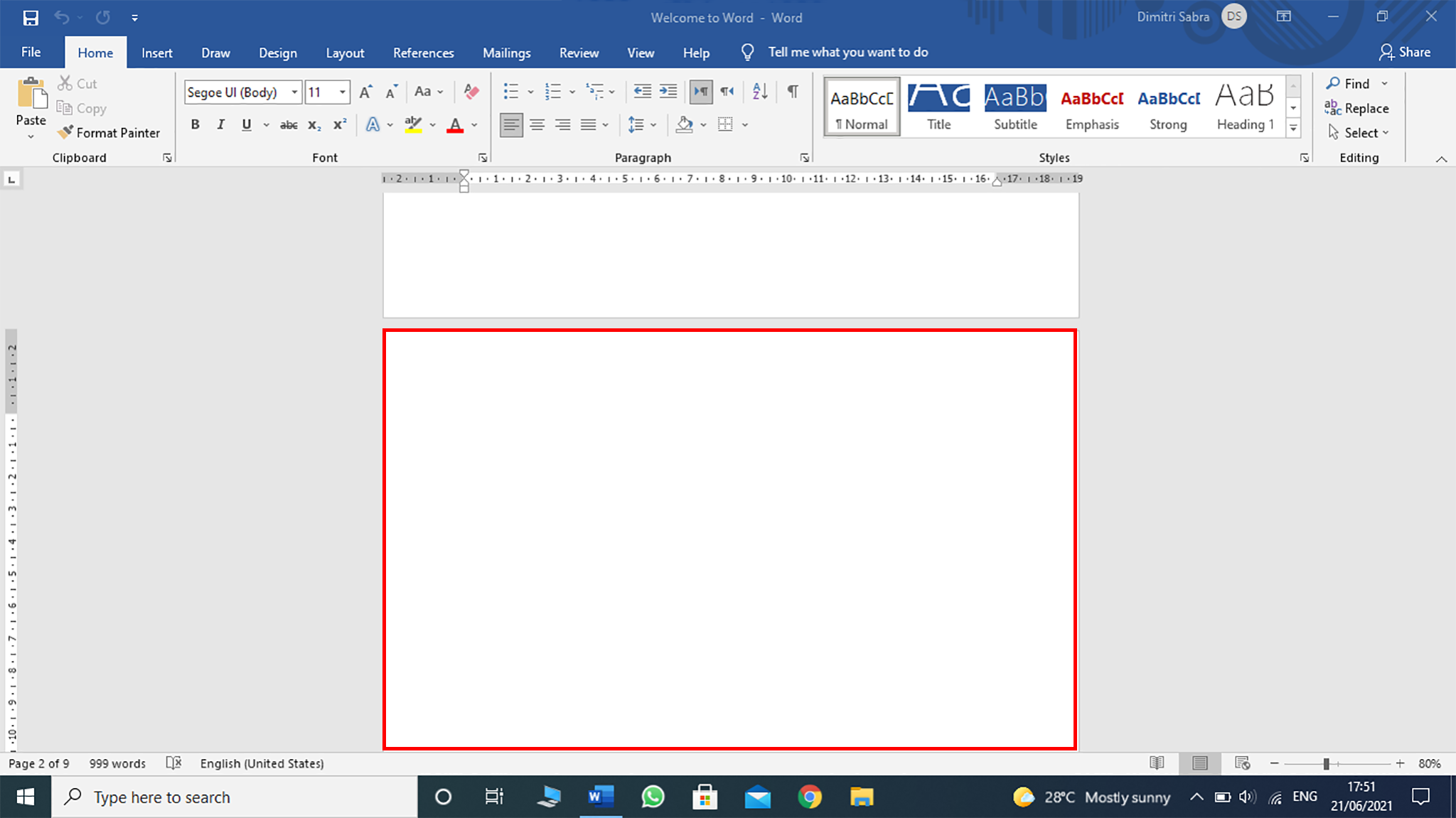The height and width of the screenshot is (818, 1456).
Task: Apply the Heading 1 style
Action: tap(1244, 106)
